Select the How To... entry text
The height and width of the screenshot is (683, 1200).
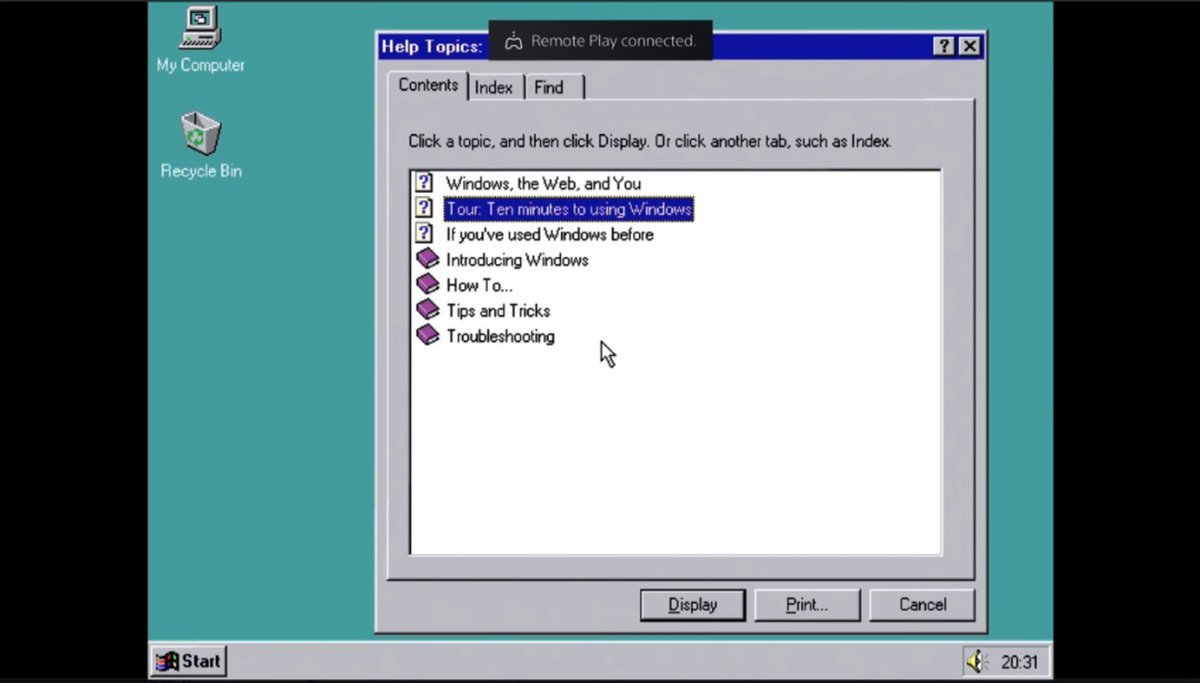coord(479,285)
